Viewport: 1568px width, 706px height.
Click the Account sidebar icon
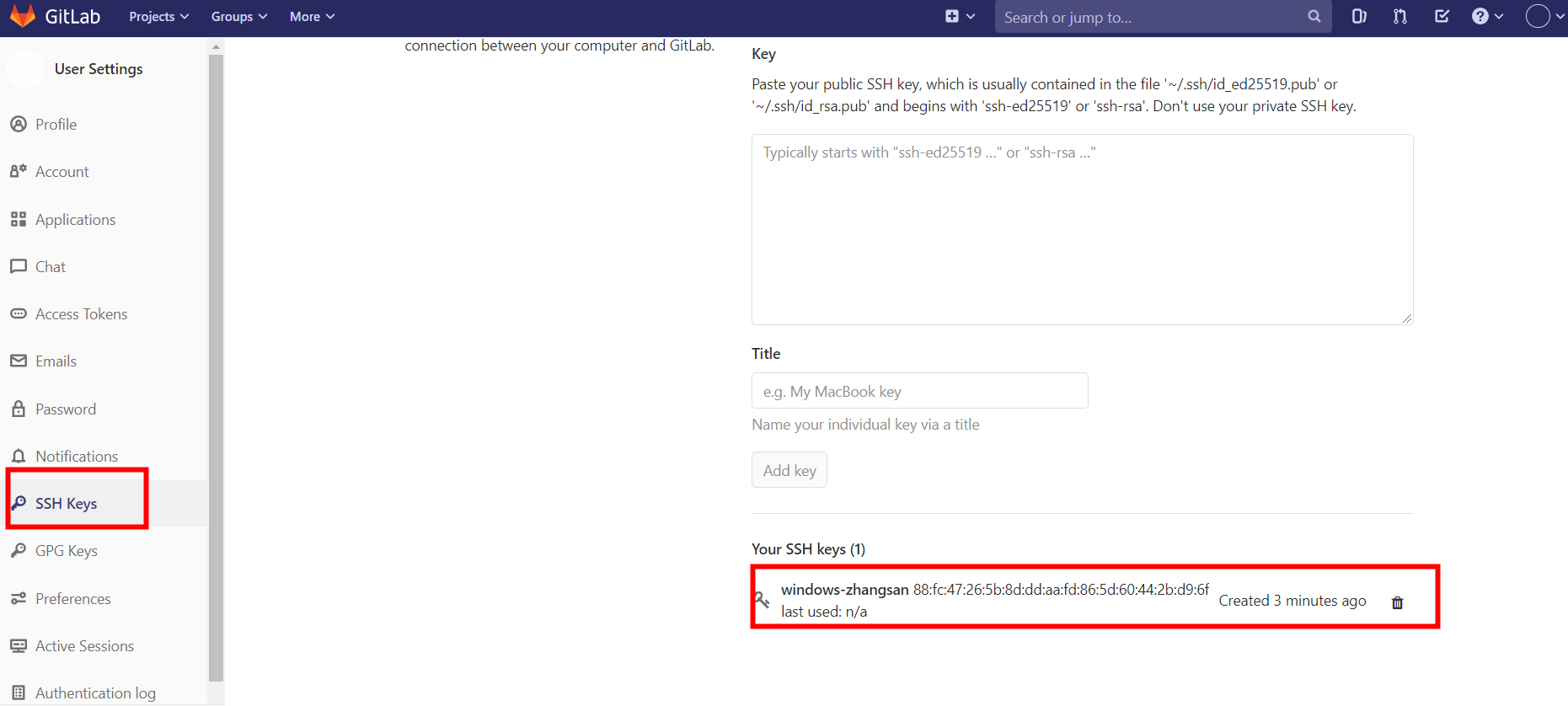[x=19, y=171]
